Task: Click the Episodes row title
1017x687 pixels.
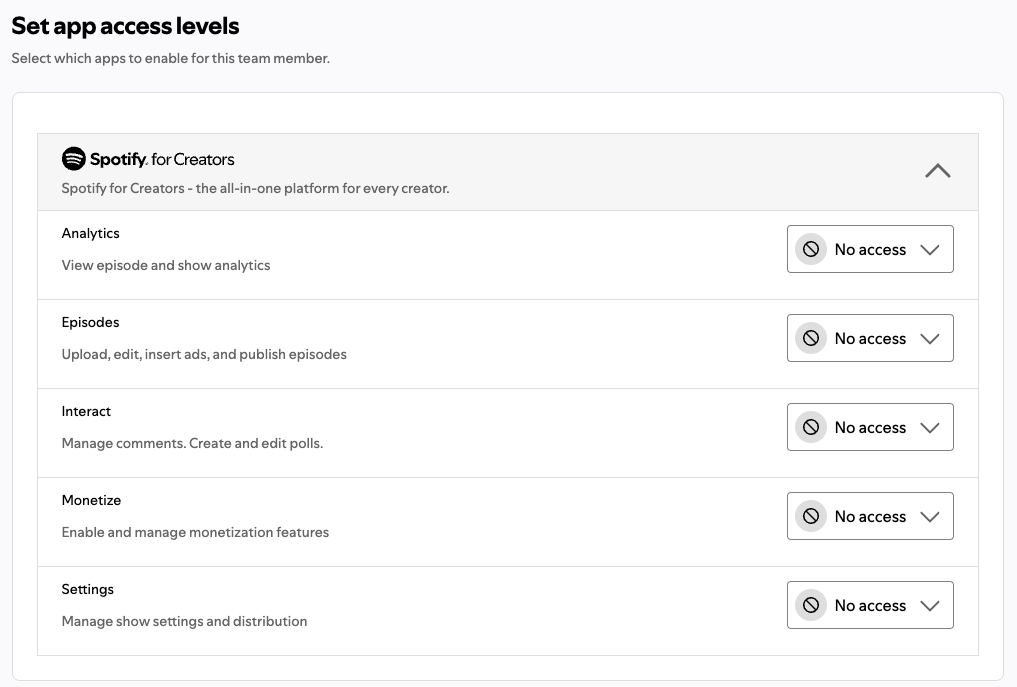Action: pos(90,322)
